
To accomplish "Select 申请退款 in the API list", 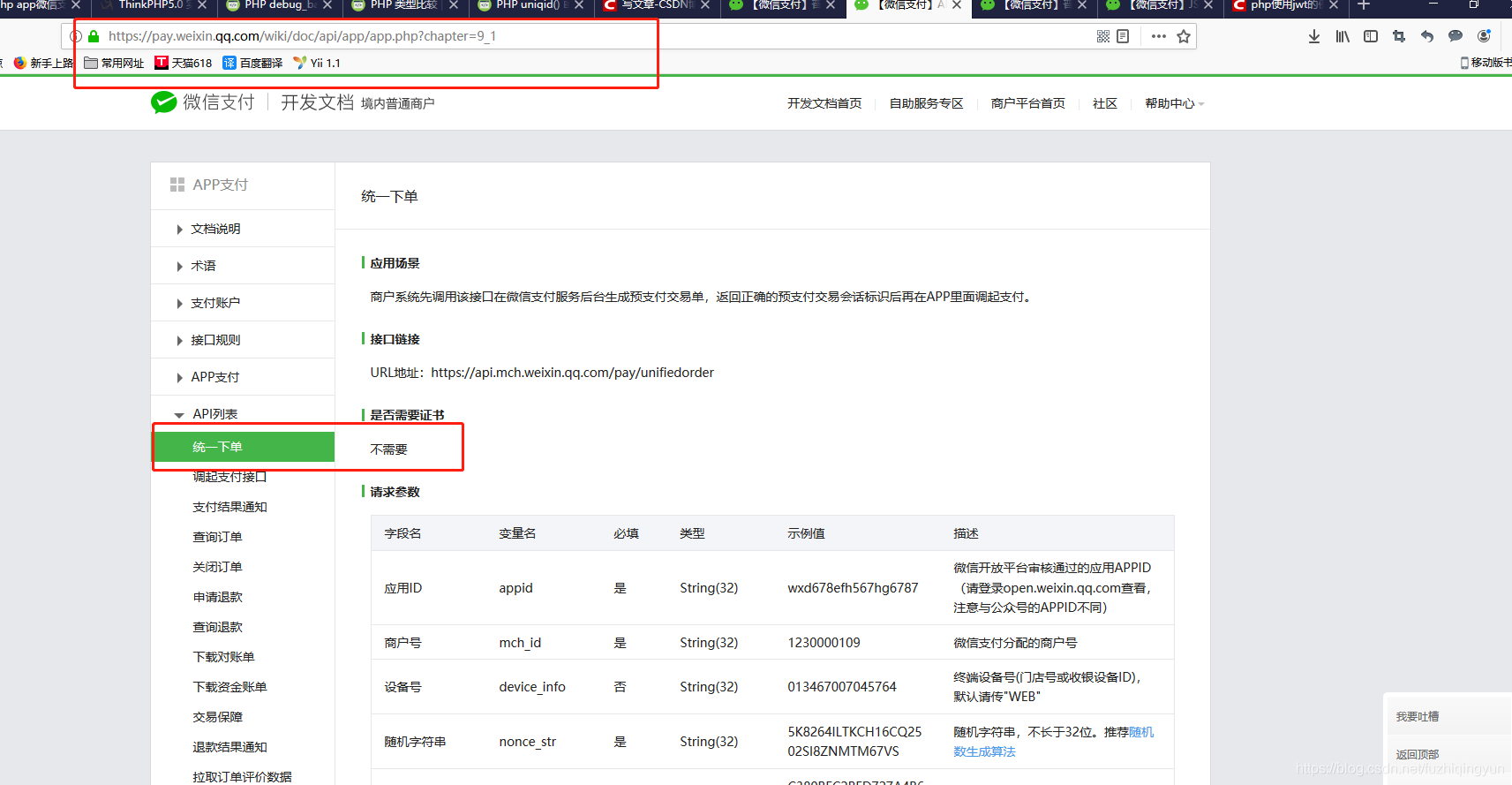I will point(217,597).
